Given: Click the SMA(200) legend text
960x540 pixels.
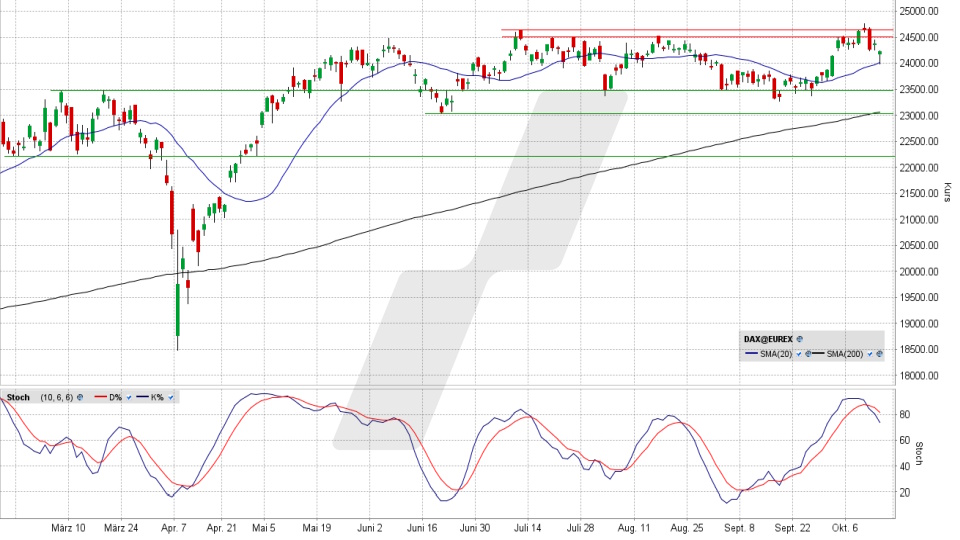Looking at the screenshot, I should 848,355.
